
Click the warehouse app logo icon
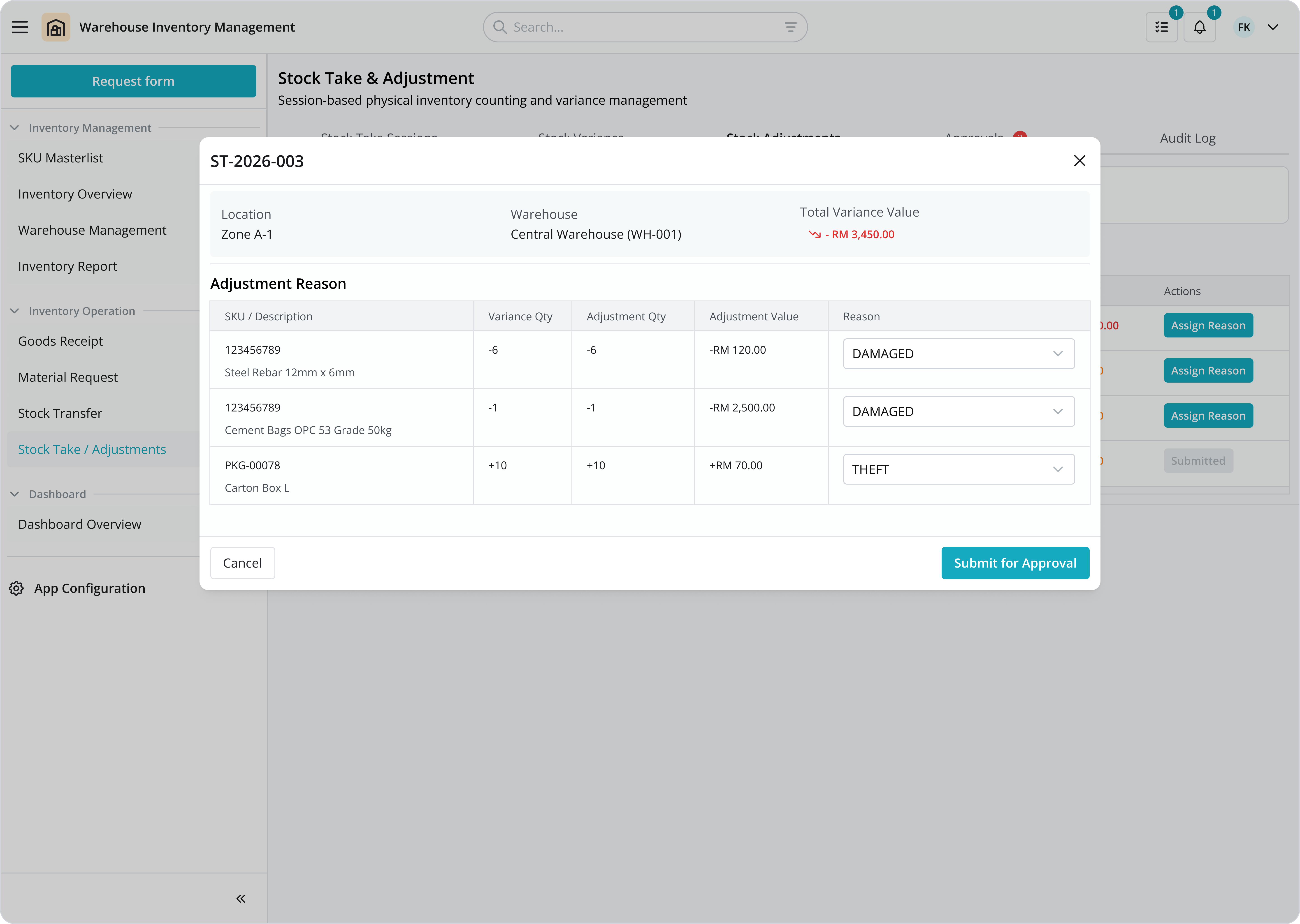point(56,27)
